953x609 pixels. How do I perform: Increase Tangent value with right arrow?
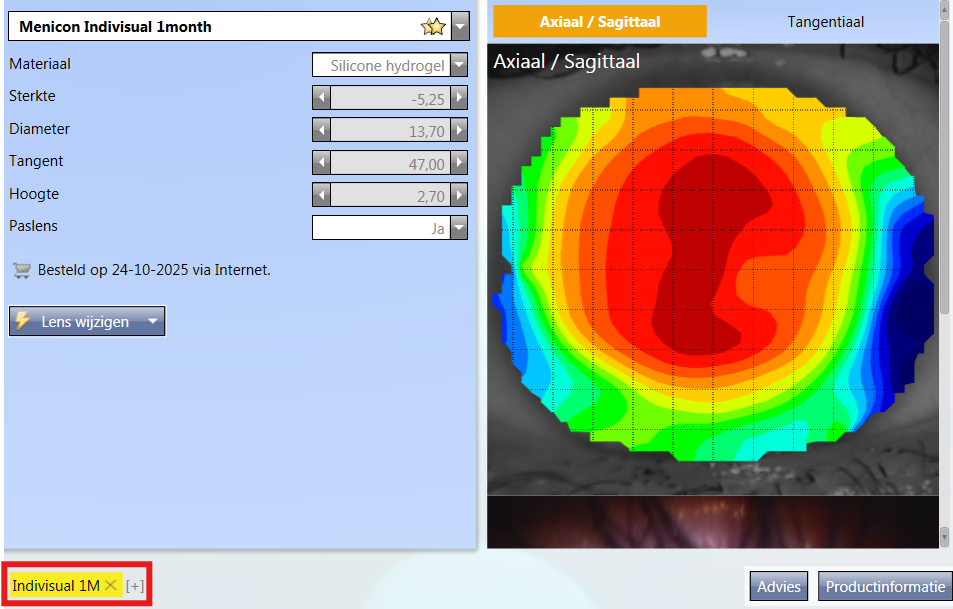(459, 163)
